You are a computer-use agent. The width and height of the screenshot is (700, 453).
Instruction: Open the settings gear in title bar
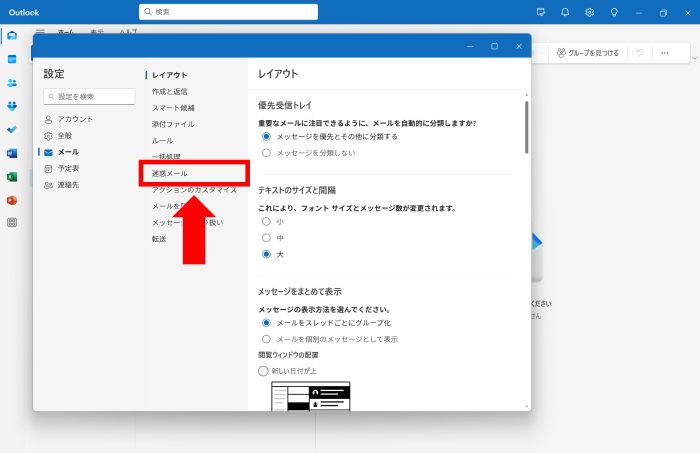click(x=590, y=12)
